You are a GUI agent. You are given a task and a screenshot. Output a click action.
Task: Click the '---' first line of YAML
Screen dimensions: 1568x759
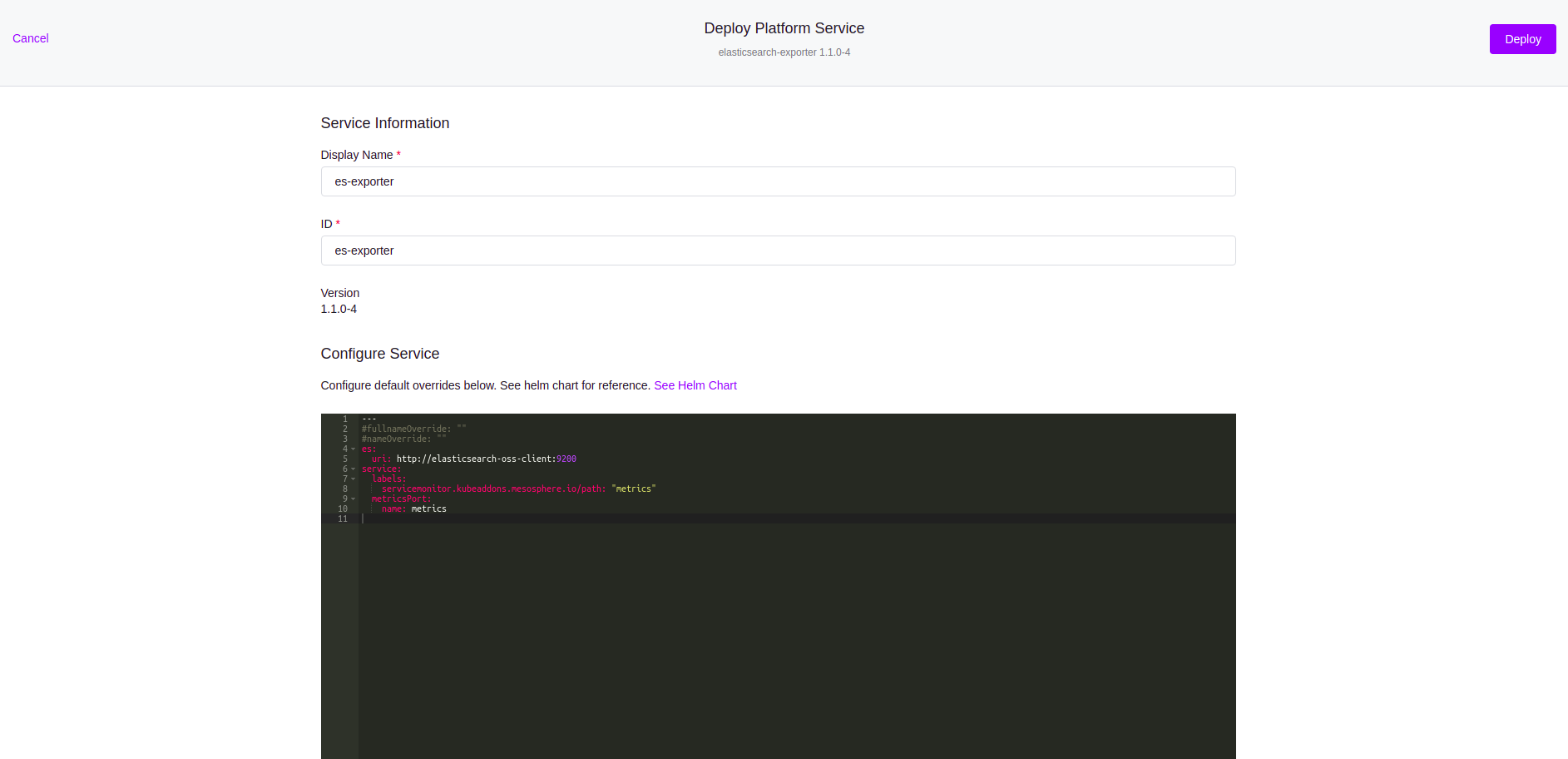tap(369, 419)
